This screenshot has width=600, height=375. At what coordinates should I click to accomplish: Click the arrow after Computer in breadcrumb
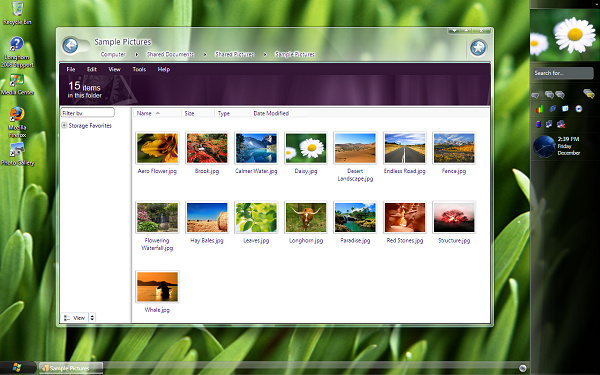click(x=137, y=54)
